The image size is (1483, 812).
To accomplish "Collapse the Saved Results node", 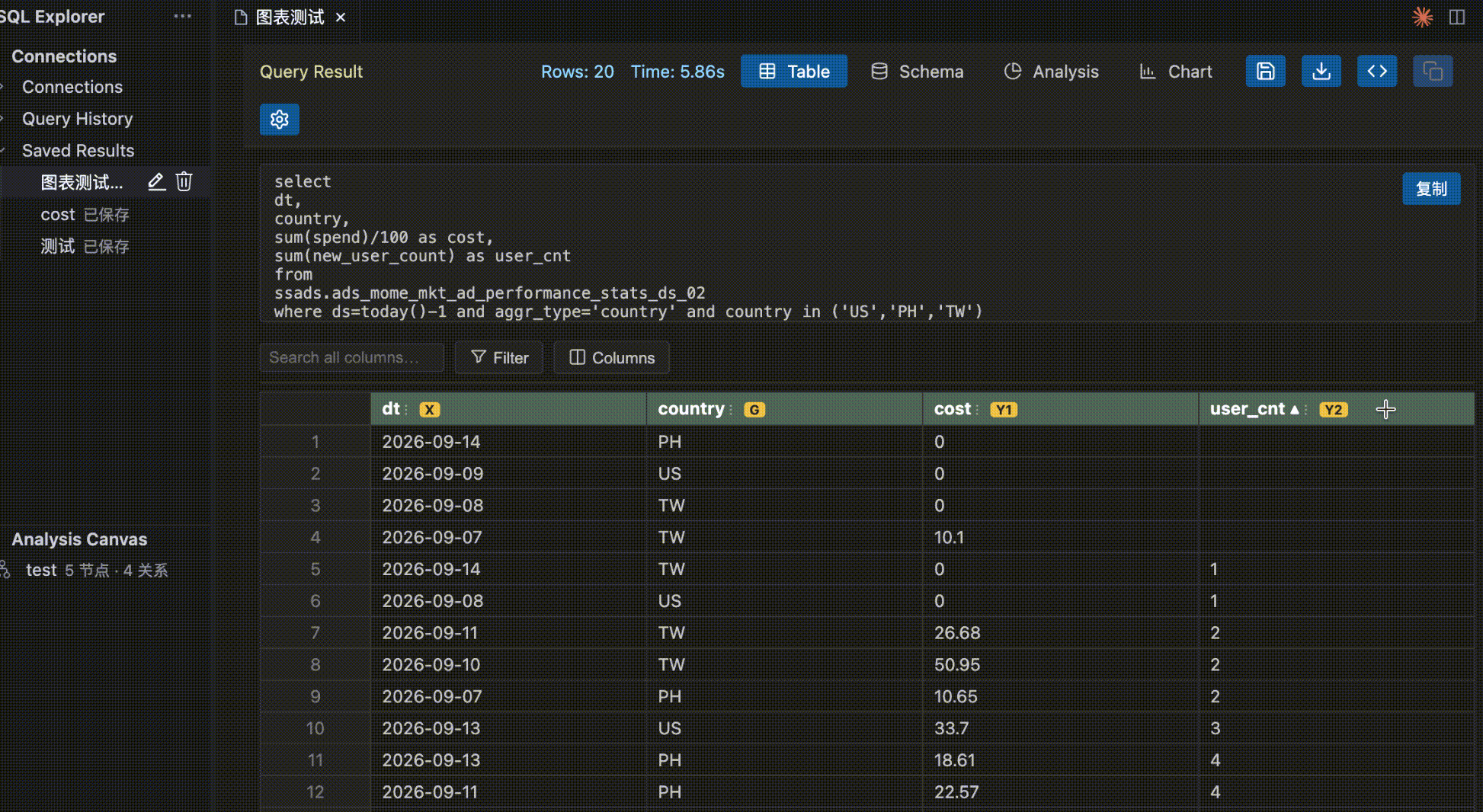I will (x=3, y=151).
